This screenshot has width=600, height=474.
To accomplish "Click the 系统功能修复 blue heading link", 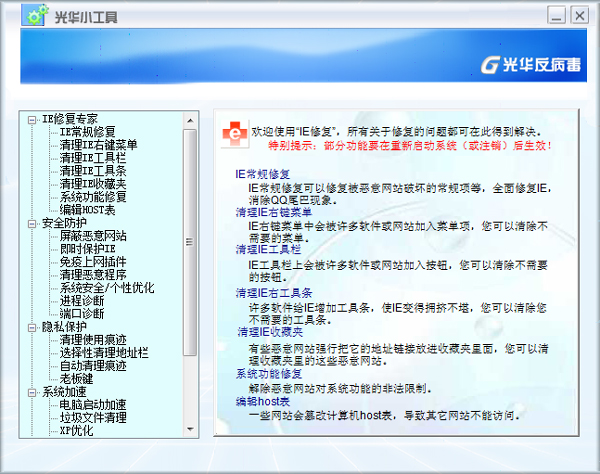I will (x=269, y=374).
